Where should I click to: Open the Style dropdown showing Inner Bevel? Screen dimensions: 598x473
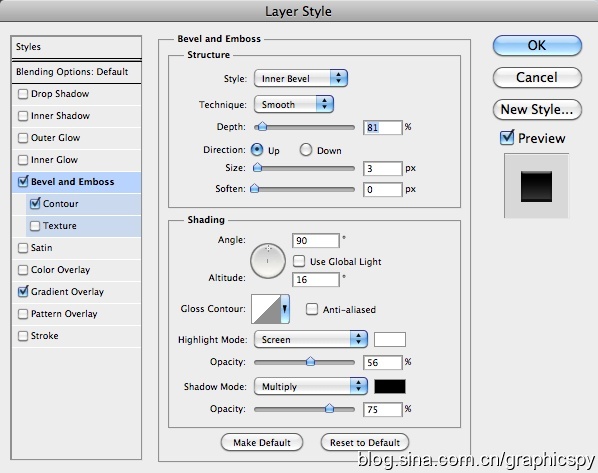(301, 78)
